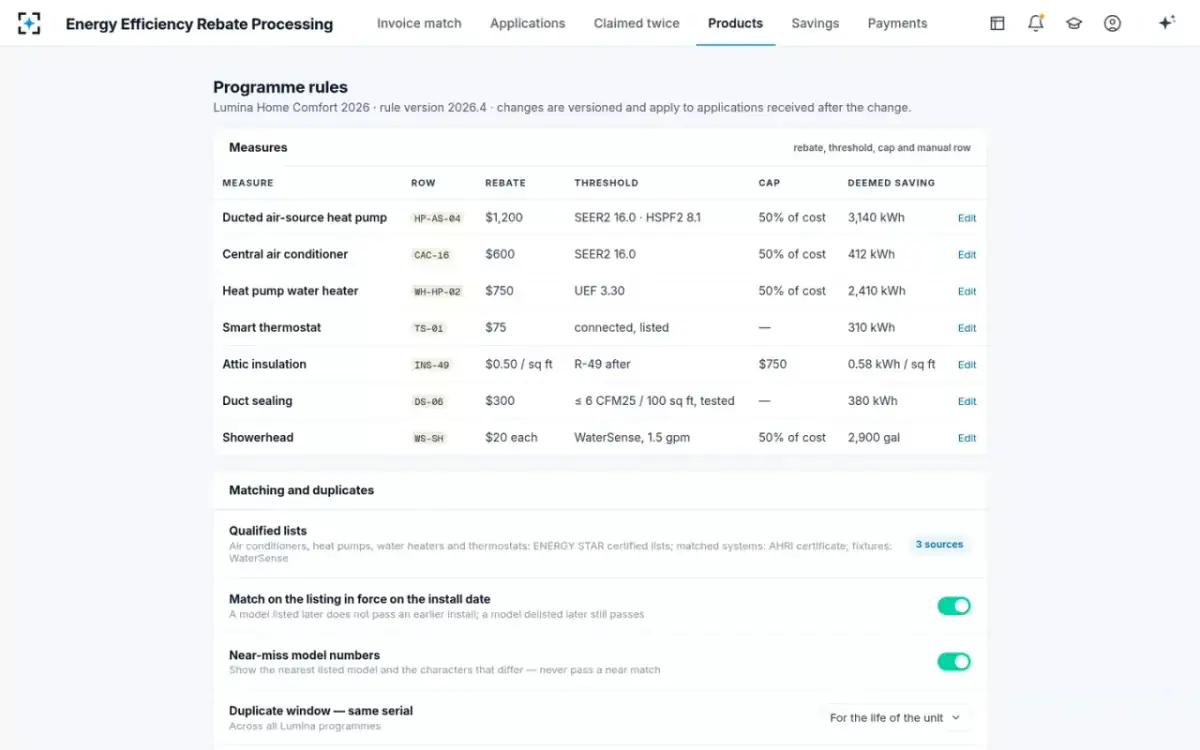
Task: Click the CAC-16 row code
Action: [431, 255]
